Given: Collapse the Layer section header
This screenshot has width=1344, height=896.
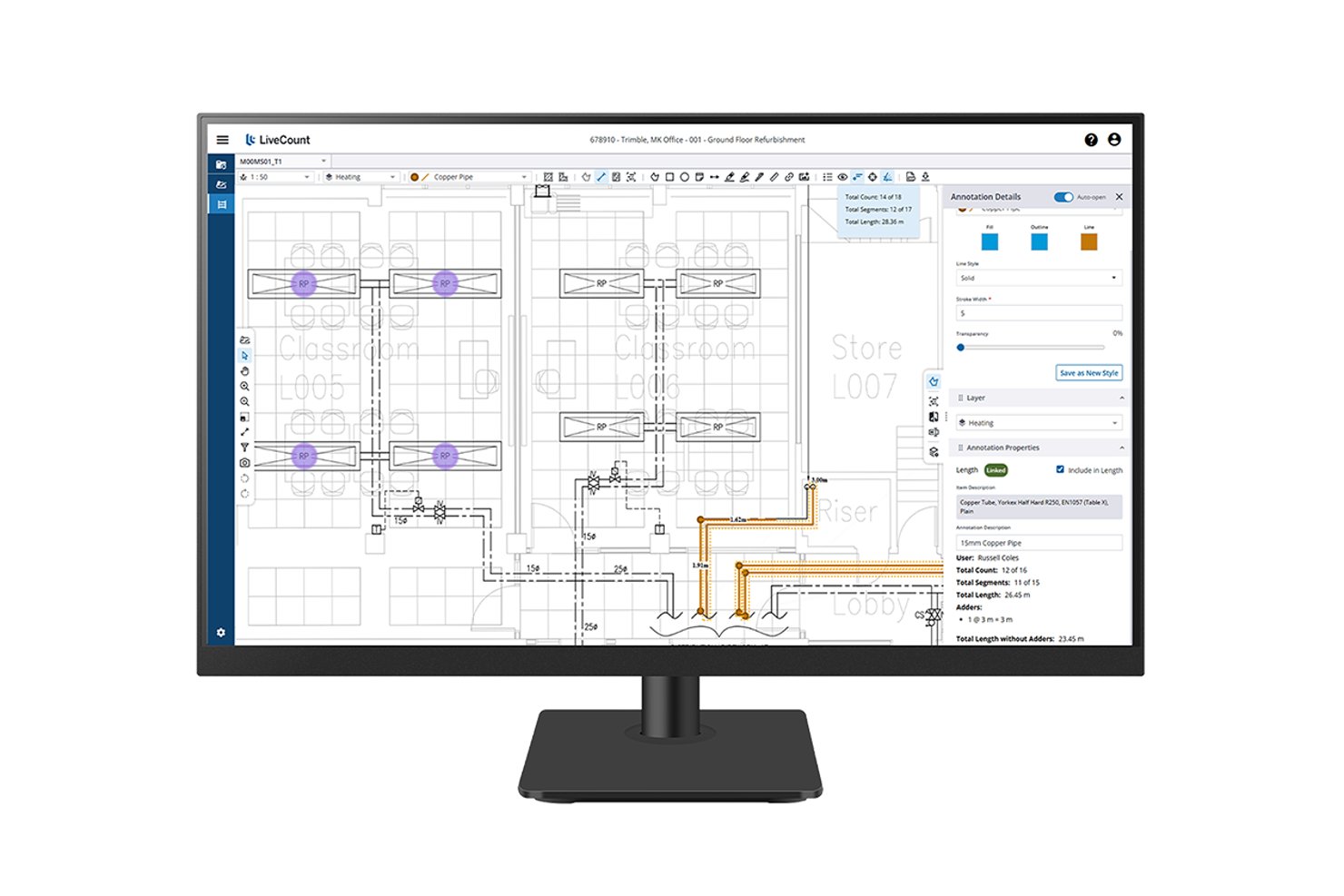Looking at the screenshot, I should pos(1039,398).
